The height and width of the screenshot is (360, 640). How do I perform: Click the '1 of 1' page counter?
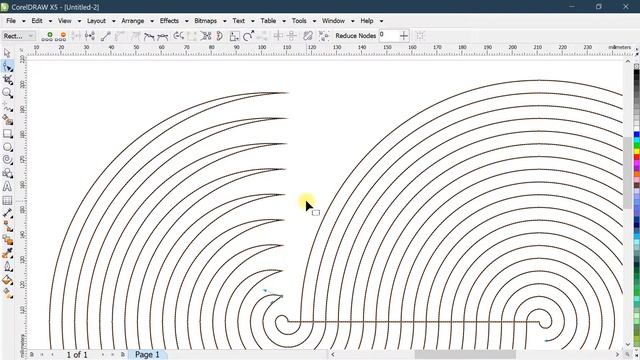77,355
